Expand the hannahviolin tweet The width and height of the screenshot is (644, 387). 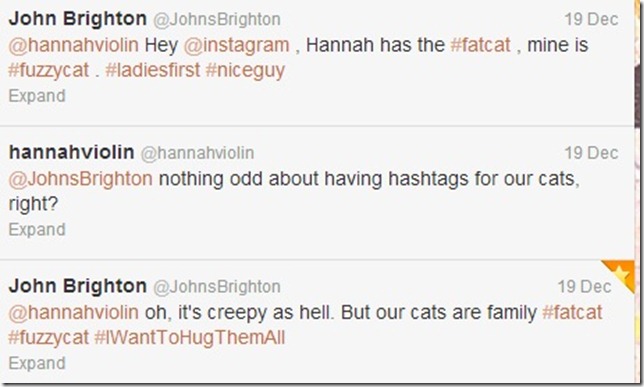(37, 229)
